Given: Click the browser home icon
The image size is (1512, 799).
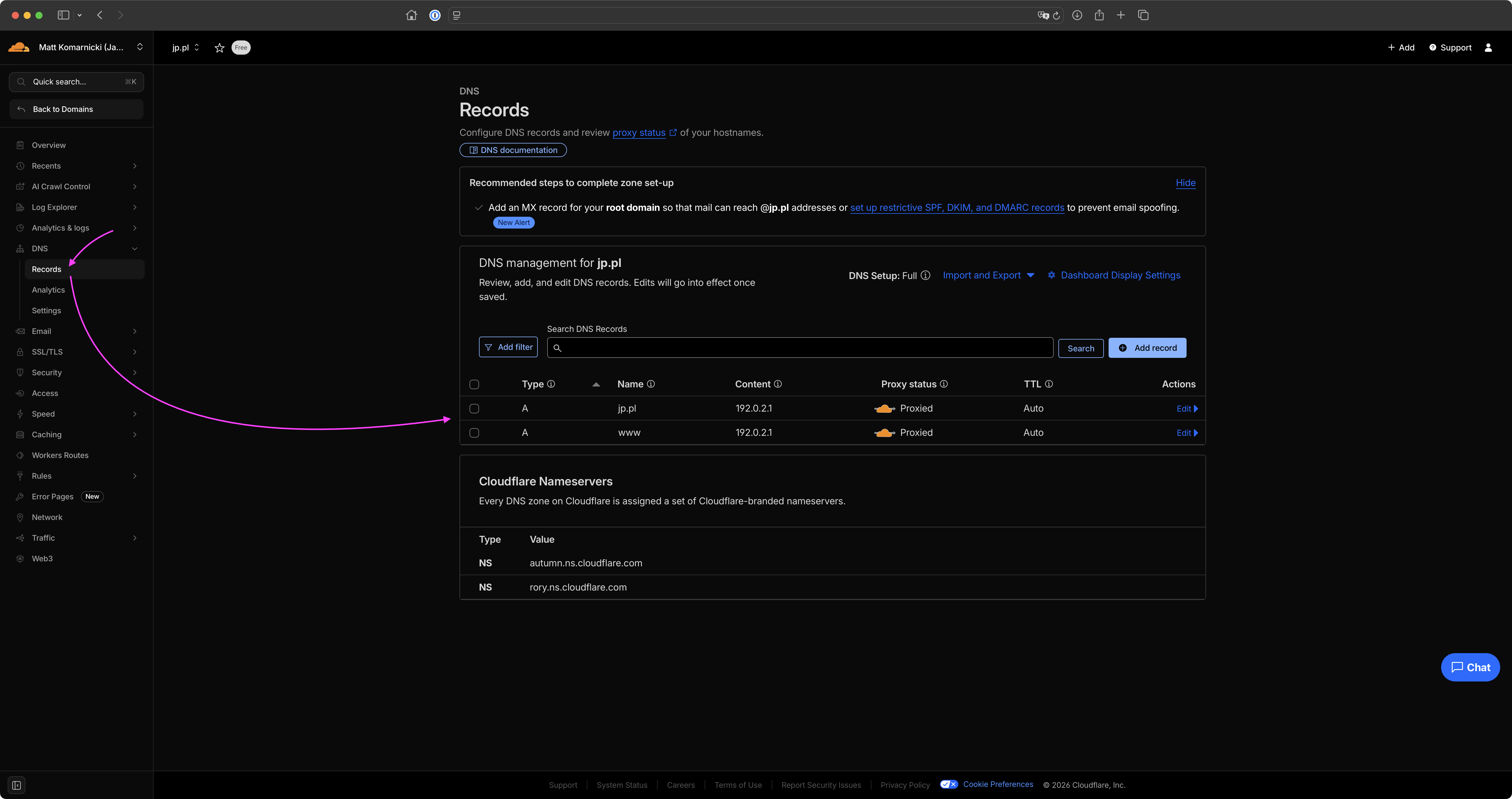Looking at the screenshot, I should tap(411, 15).
